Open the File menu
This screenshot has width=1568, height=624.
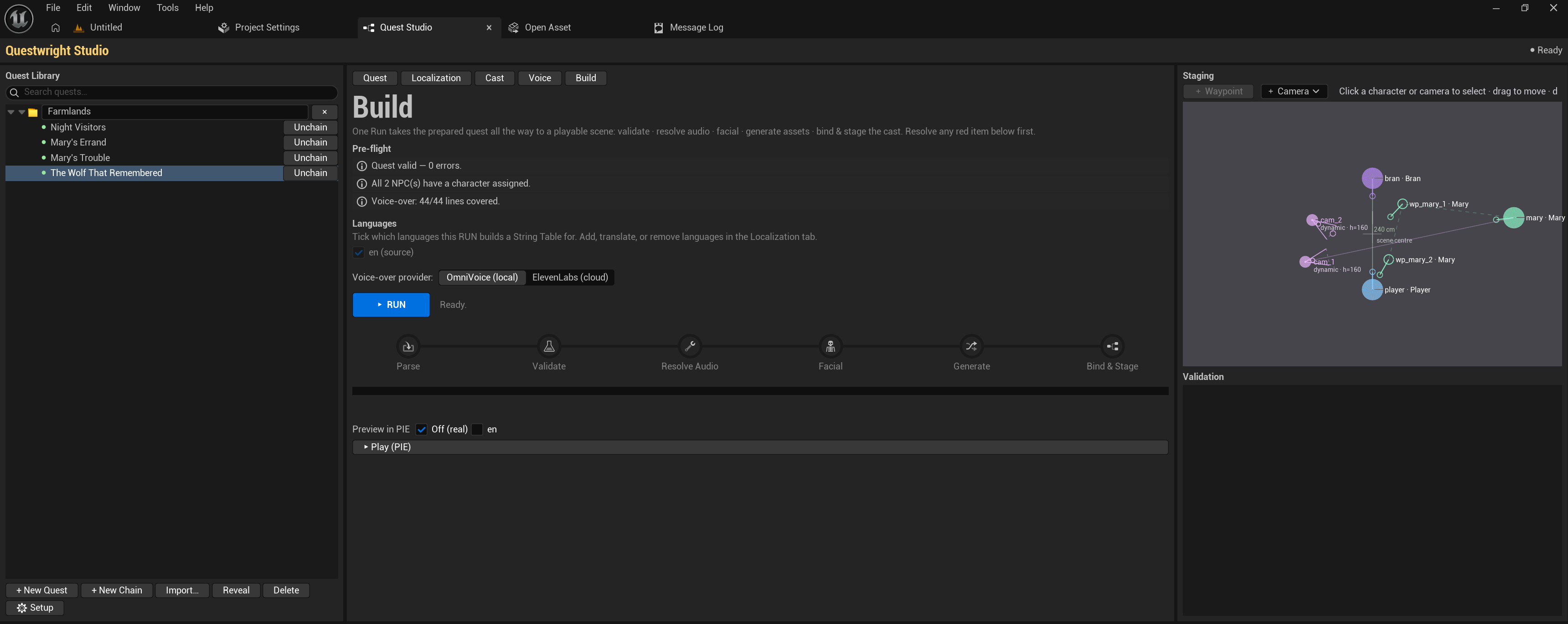53,8
